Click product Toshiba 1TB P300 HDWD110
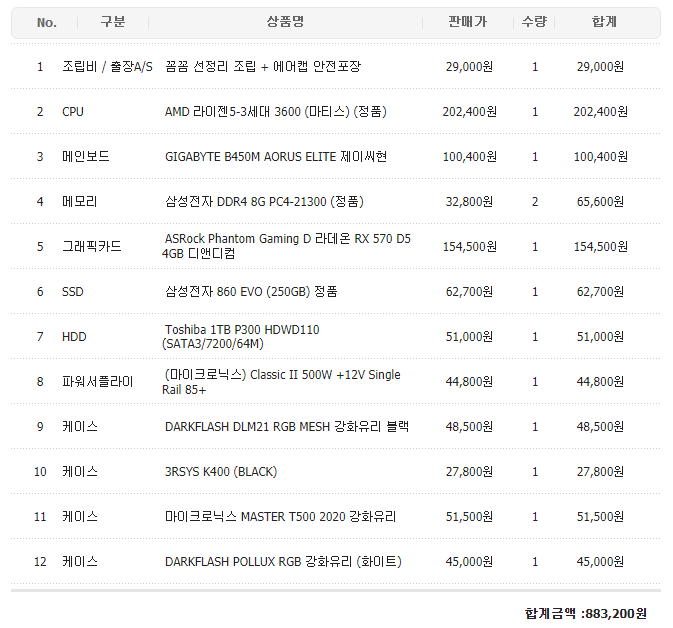Viewport: 673px width, 628px height. (x=240, y=337)
